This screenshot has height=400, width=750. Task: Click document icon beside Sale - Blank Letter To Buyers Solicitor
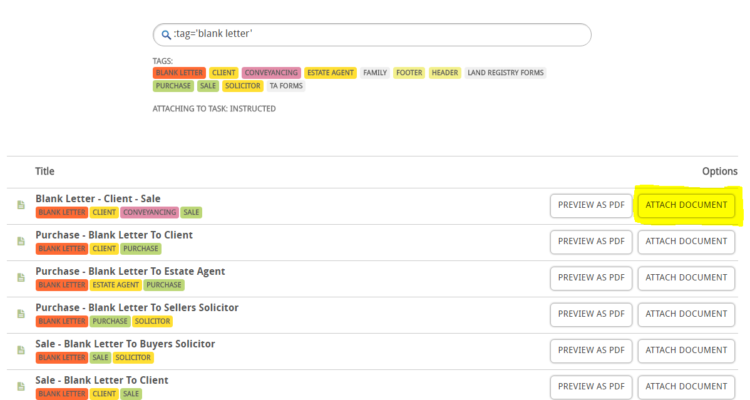pyautogui.click(x=21, y=350)
